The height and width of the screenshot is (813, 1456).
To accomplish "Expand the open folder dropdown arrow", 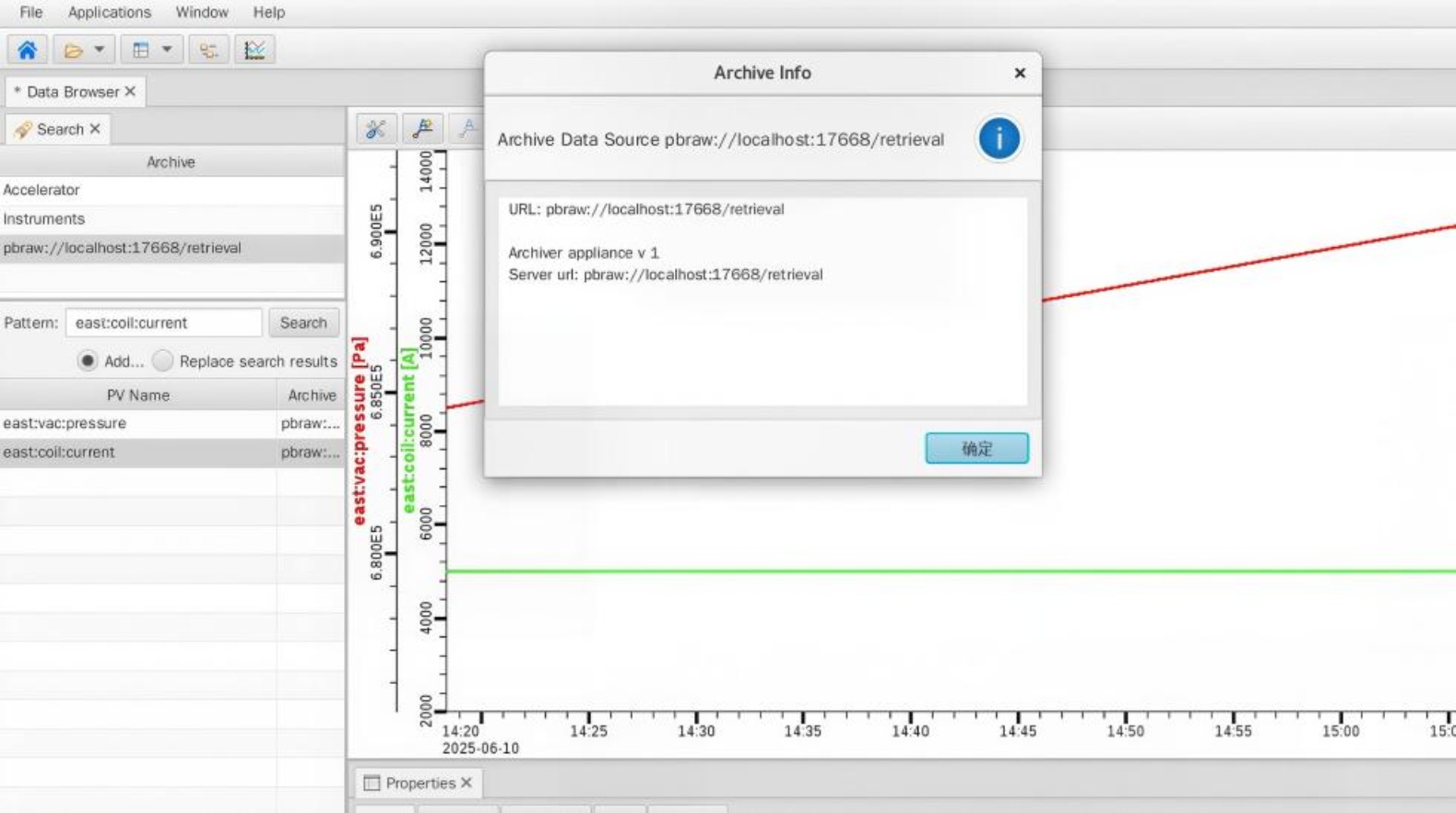I will [100, 50].
